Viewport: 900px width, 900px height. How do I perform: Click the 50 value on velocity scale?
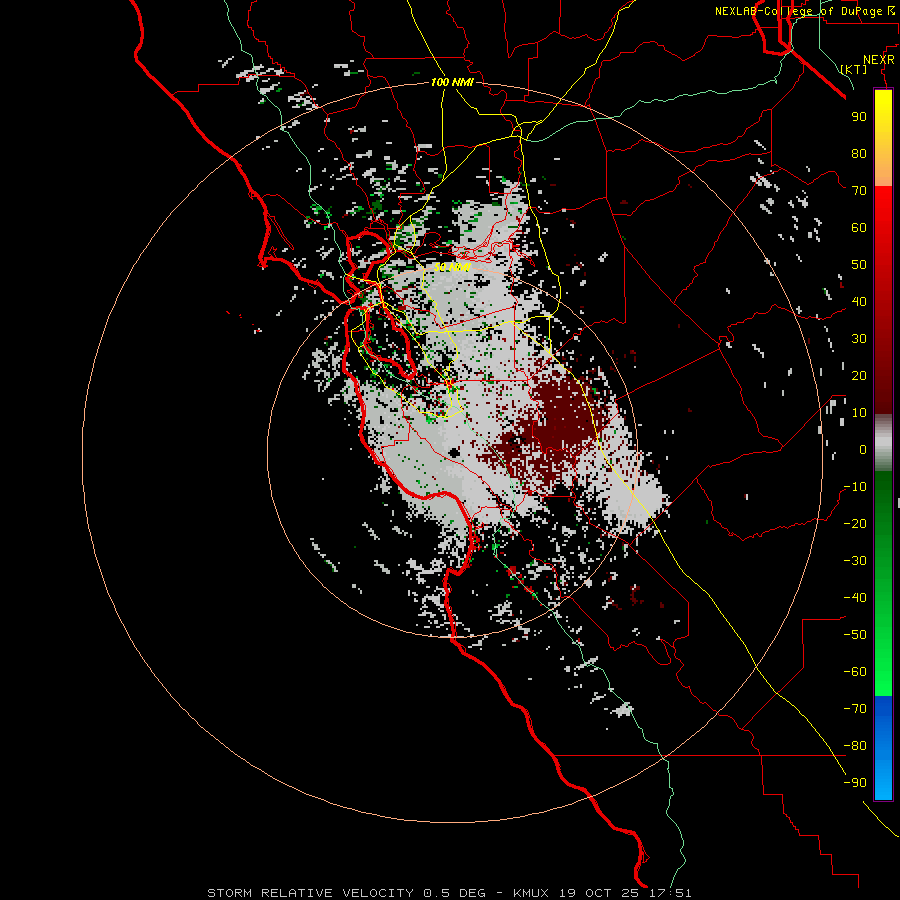tap(859, 265)
